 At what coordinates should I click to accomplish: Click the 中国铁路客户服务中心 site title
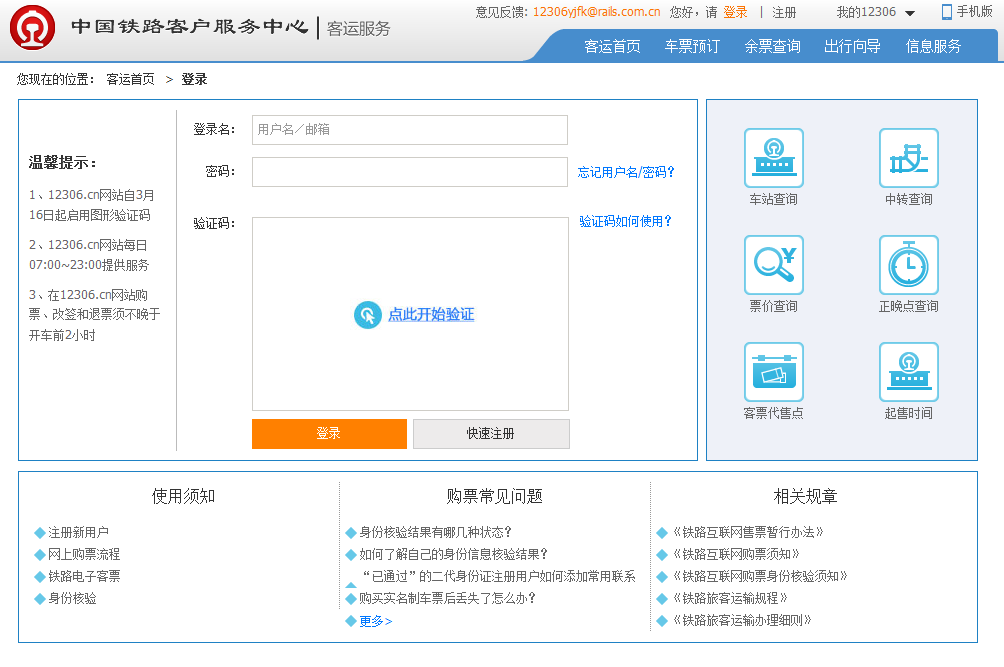(190, 27)
